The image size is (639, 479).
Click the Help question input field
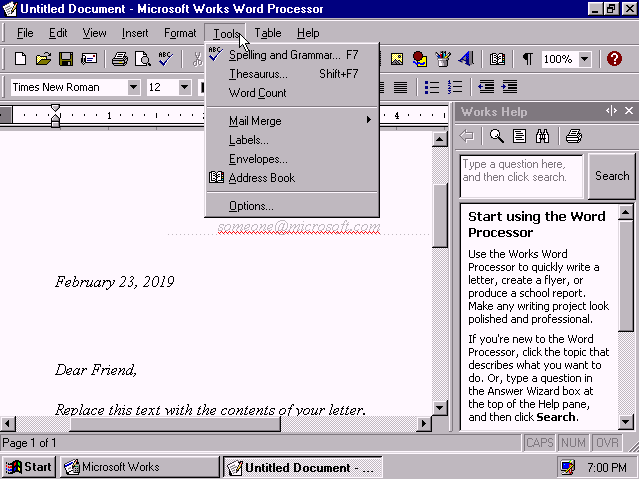(522, 176)
